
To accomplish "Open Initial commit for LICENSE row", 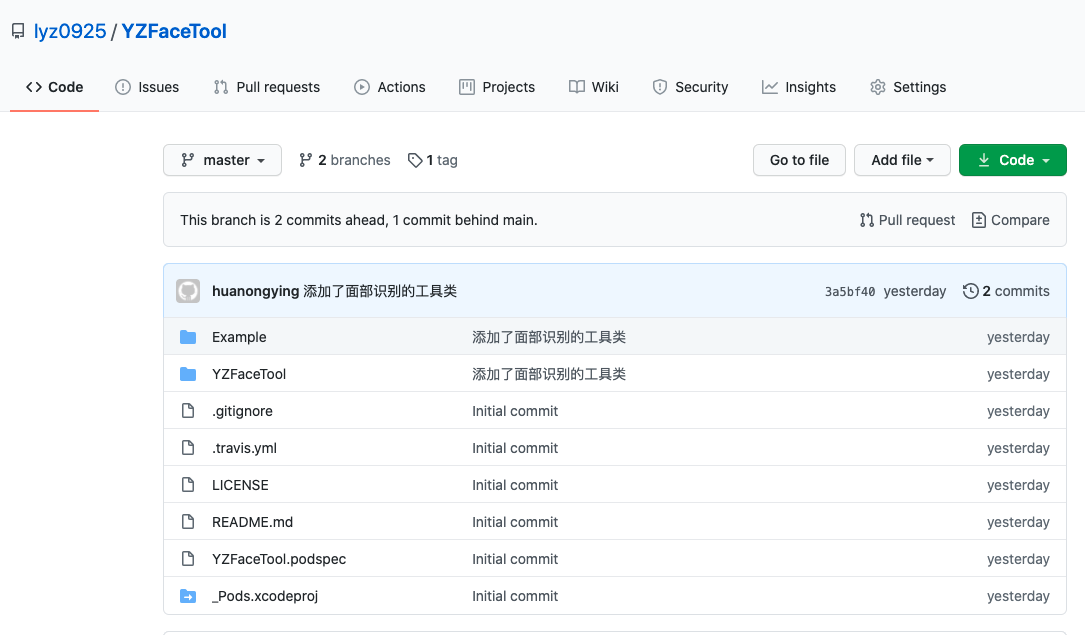I will (x=515, y=485).
